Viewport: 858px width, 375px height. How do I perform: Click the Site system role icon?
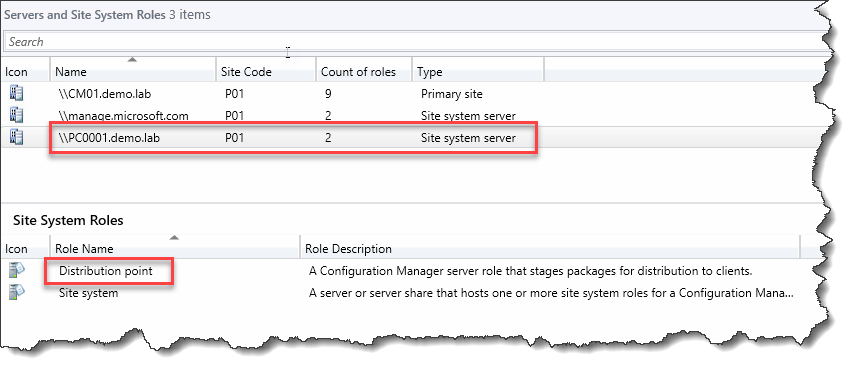click(x=16, y=292)
